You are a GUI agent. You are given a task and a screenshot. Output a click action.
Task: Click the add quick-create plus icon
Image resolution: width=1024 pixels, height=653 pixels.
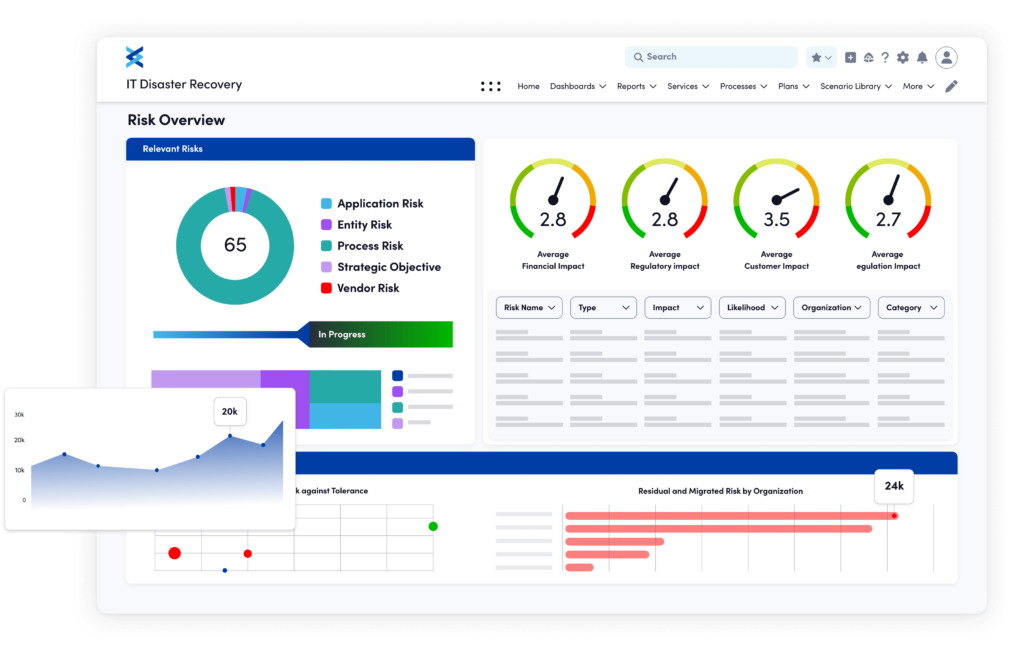[850, 58]
